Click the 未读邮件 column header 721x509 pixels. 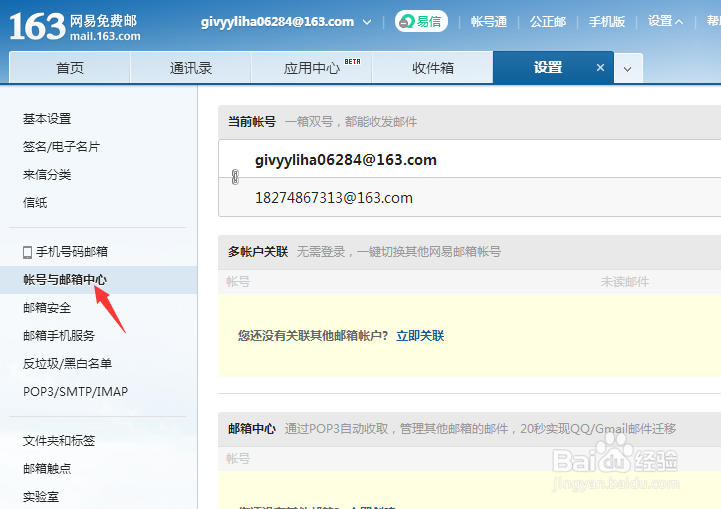[x=624, y=282]
